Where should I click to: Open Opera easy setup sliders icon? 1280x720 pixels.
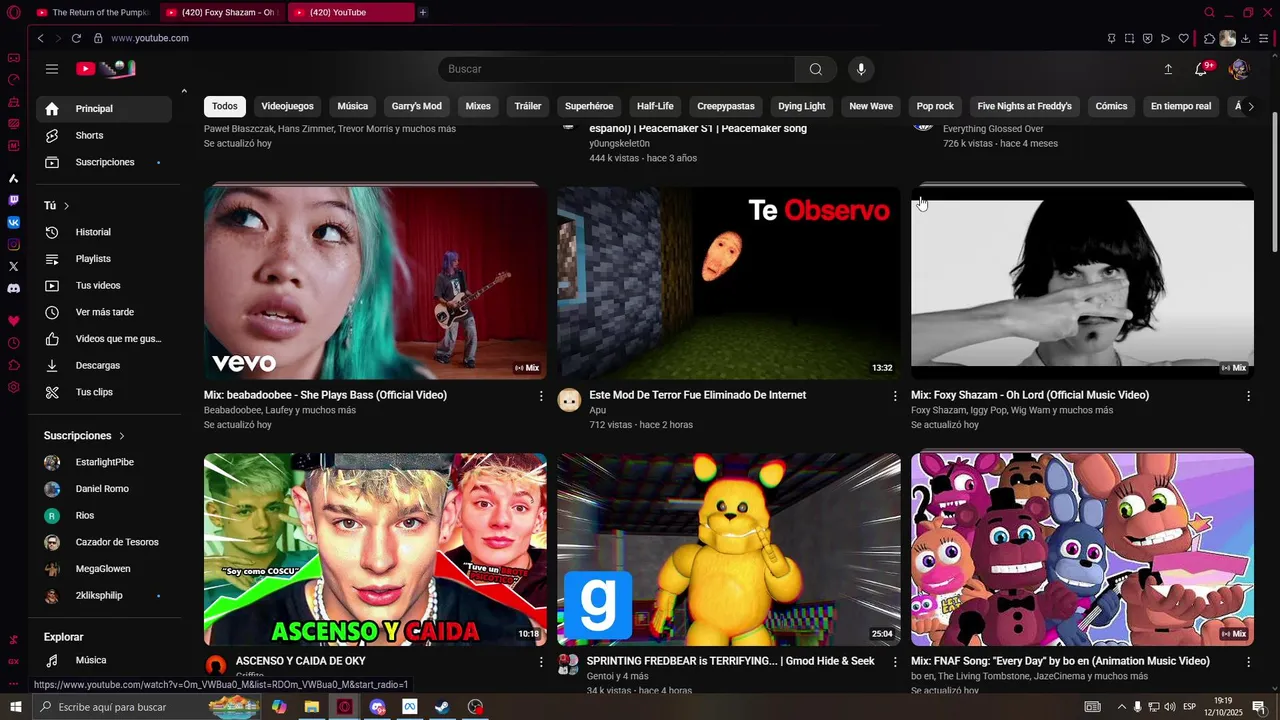[1264, 38]
